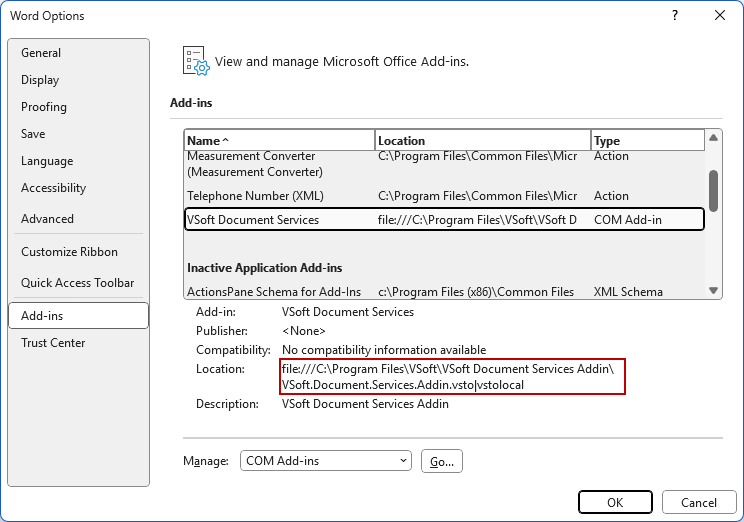The image size is (744, 522).
Task: Click COM Add-in type cell
Action: click(628, 220)
